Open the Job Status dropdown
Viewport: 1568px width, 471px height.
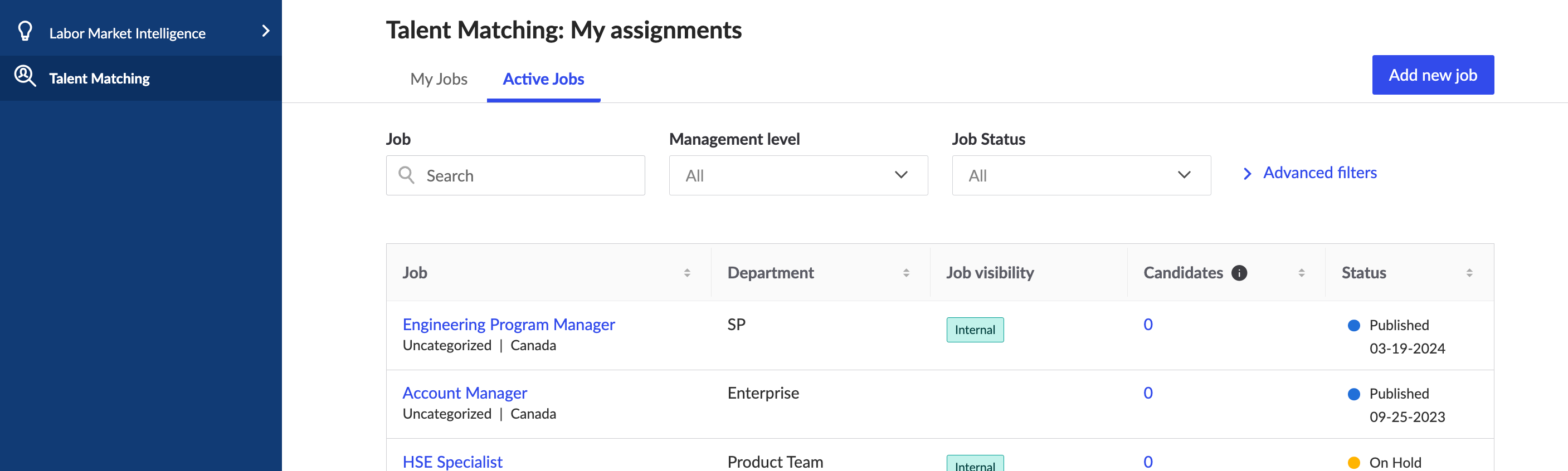coord(1080,175)
